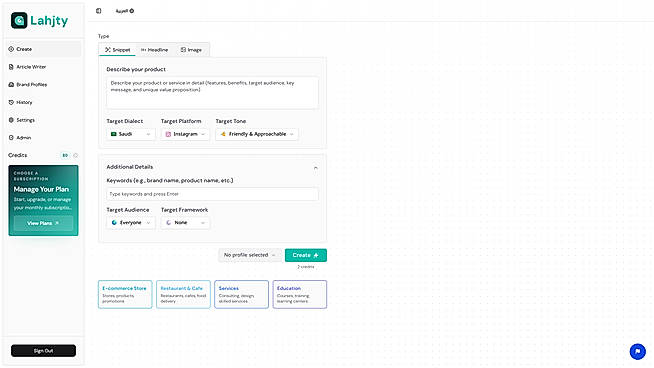
Task: Click the Lahjty logo icon
Action: pos(19,20)
